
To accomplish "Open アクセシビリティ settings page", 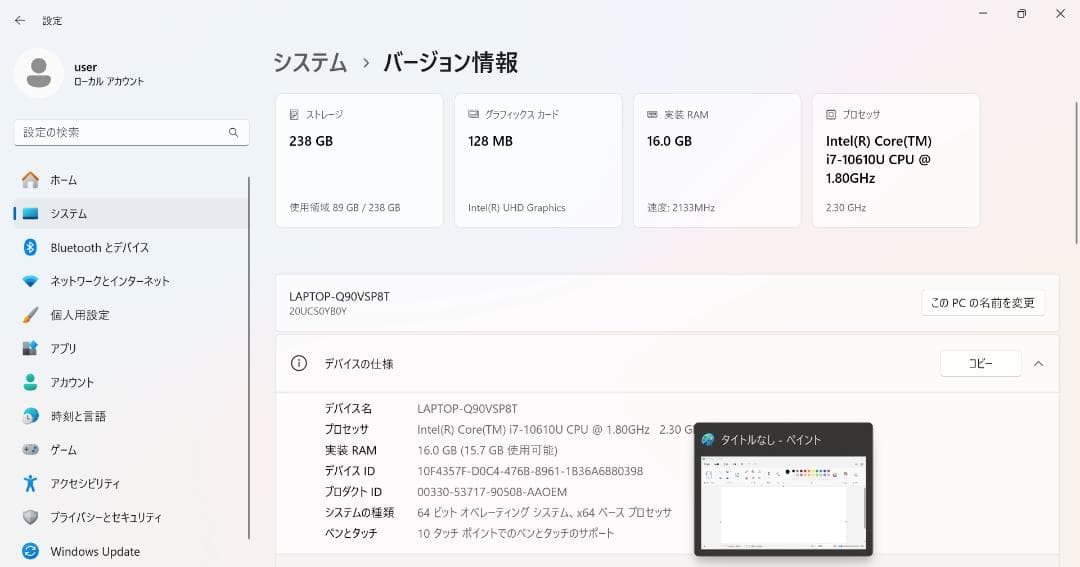I will pos(132,484).
